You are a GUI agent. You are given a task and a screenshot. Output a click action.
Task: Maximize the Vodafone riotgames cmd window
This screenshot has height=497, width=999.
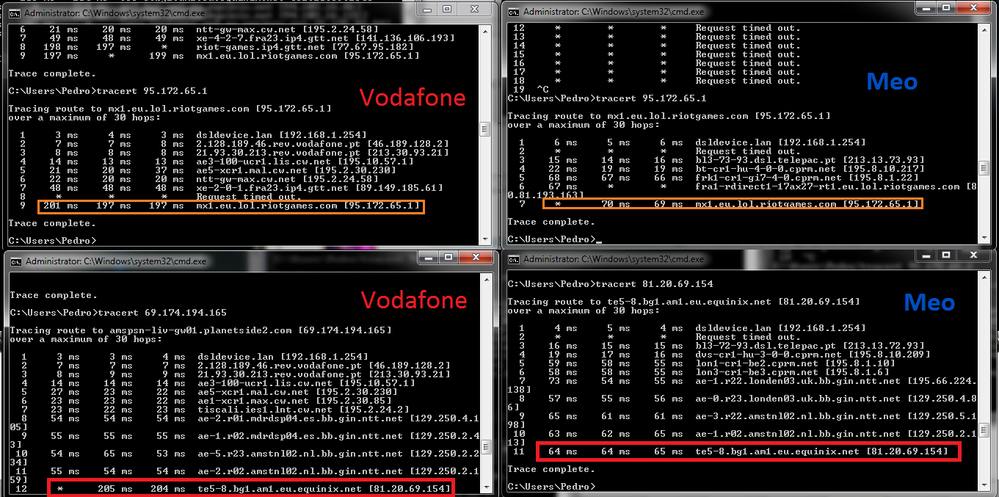447,8
